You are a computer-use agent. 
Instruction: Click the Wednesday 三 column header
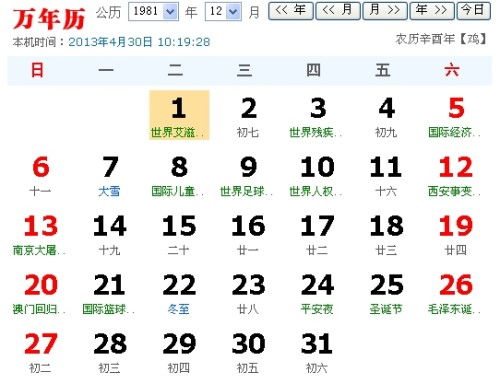(x=244, y=70)
